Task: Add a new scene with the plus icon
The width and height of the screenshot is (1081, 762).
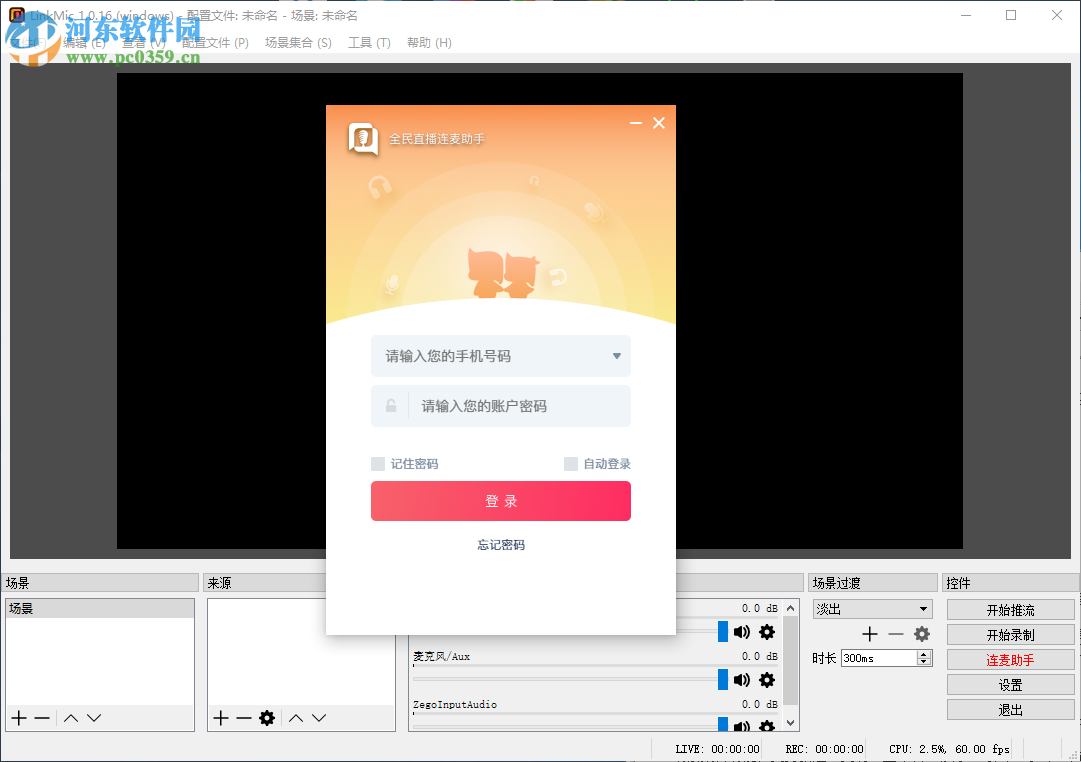Action: (17, 717)
